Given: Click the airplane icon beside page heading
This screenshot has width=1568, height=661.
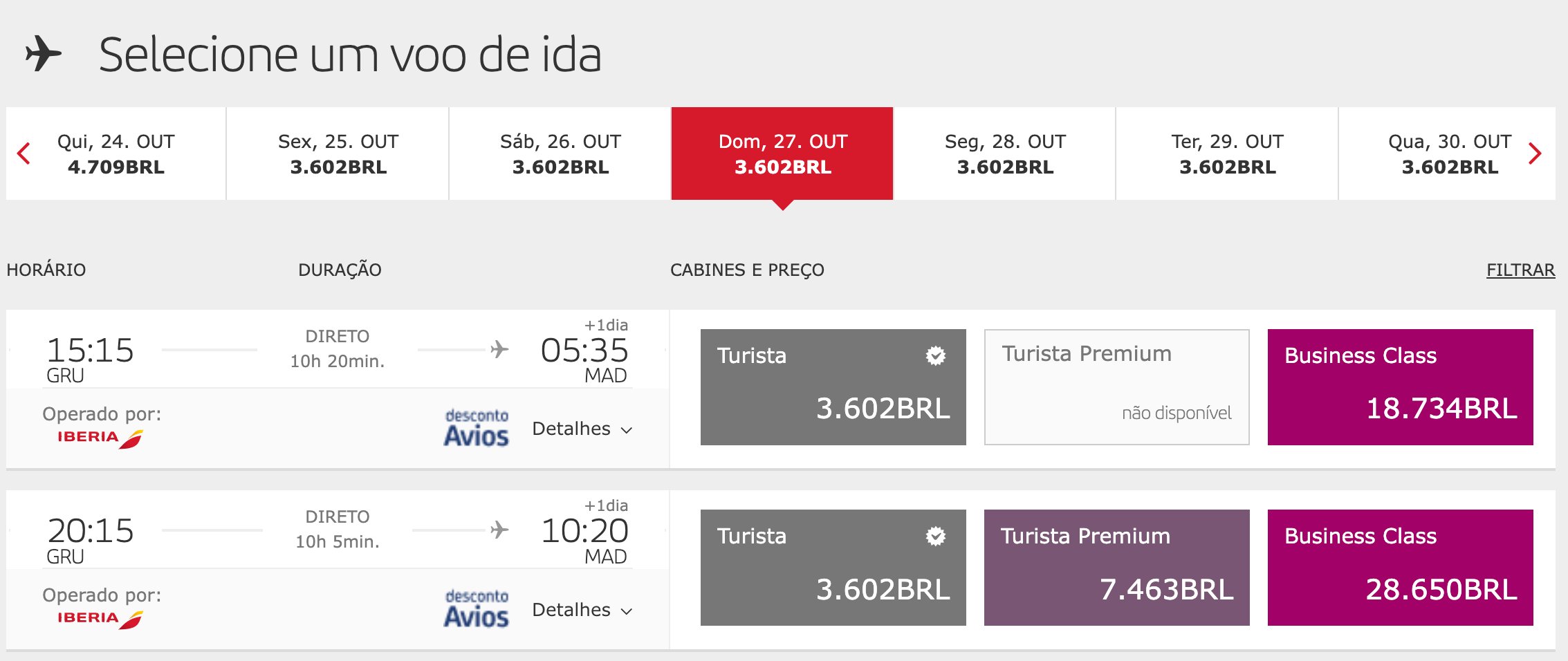Looking at the screenshot, I should (43, 54).
